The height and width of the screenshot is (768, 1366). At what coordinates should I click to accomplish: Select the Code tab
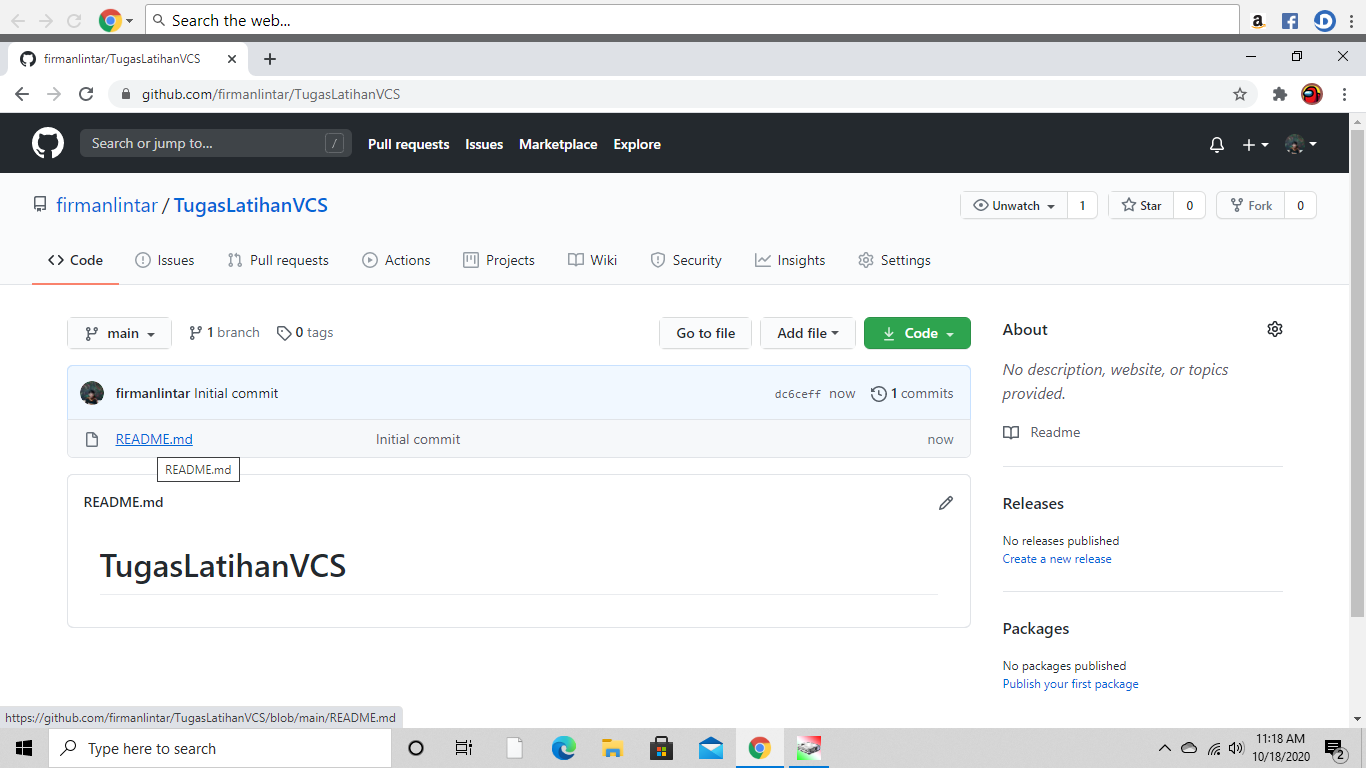[x=75, y=260]
